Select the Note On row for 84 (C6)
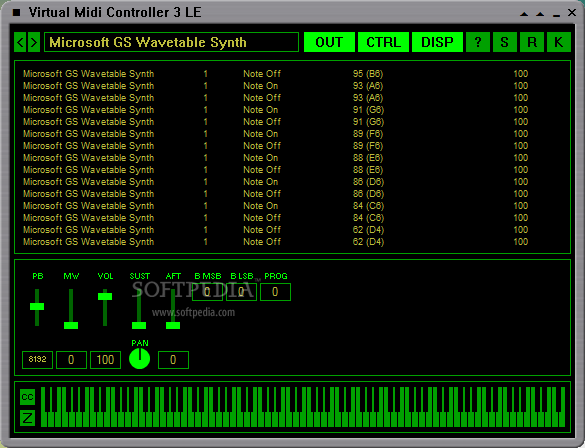 [275, 206]
